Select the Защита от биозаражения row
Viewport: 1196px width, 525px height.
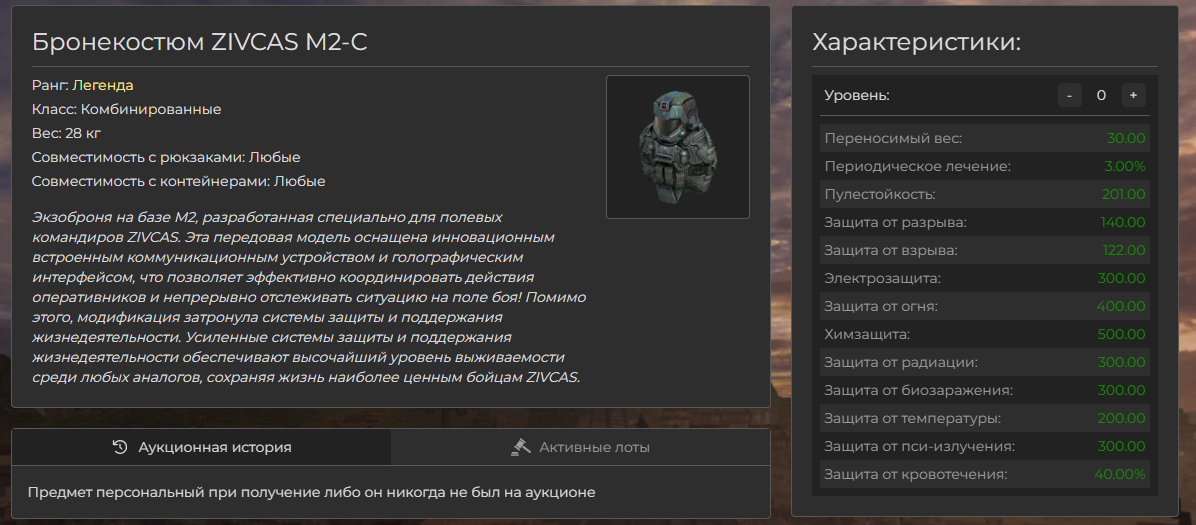tap(985, 390)
